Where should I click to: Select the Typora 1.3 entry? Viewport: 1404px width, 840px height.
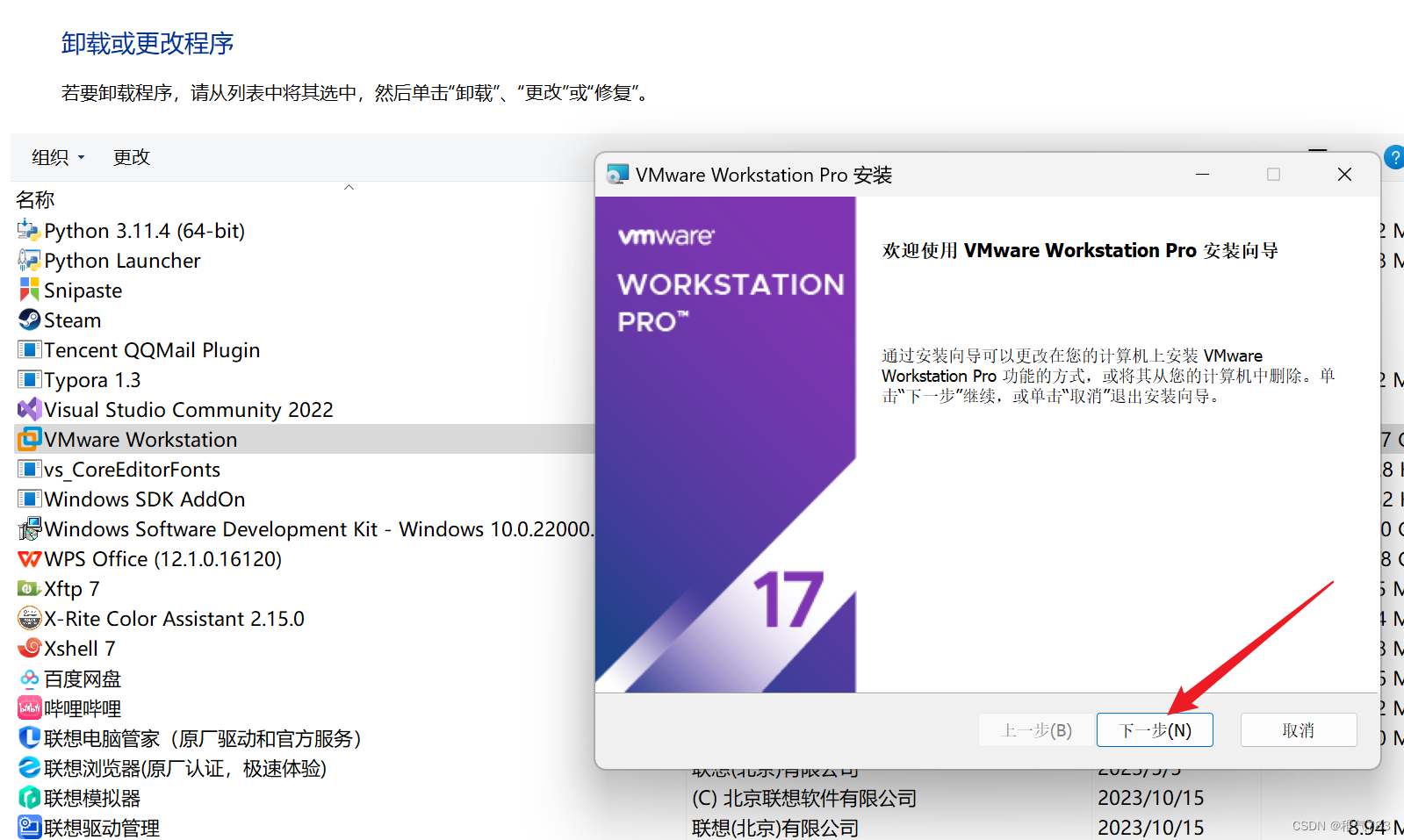tap(92, 380)
